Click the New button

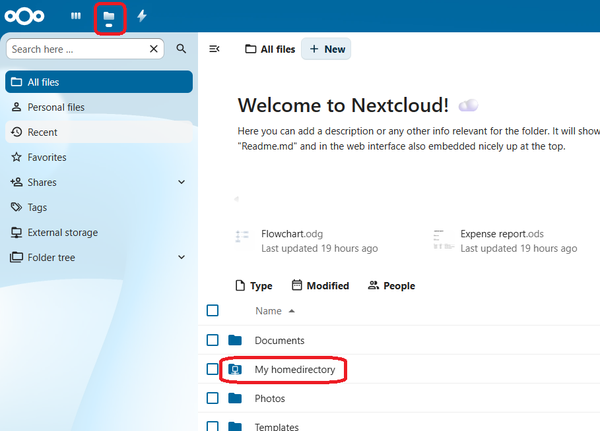click(x=326, y=49)
